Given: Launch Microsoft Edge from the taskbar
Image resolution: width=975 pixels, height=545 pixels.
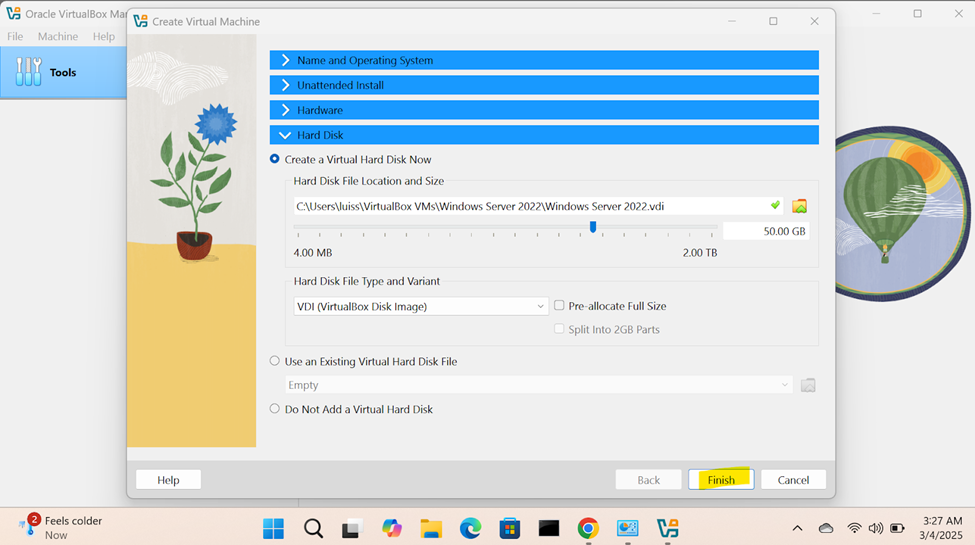Looking at the screenshot, I should tap(470, 528).
